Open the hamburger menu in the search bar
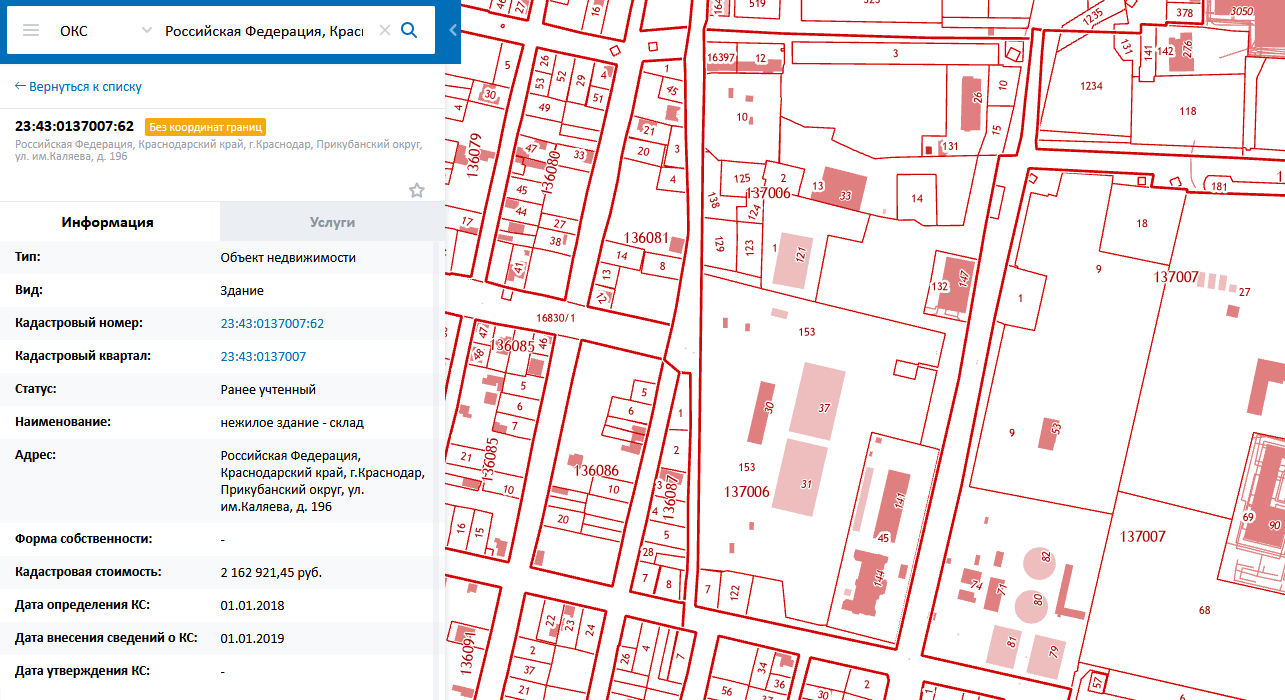The image size is (1285, 700). tap(31, 30)
